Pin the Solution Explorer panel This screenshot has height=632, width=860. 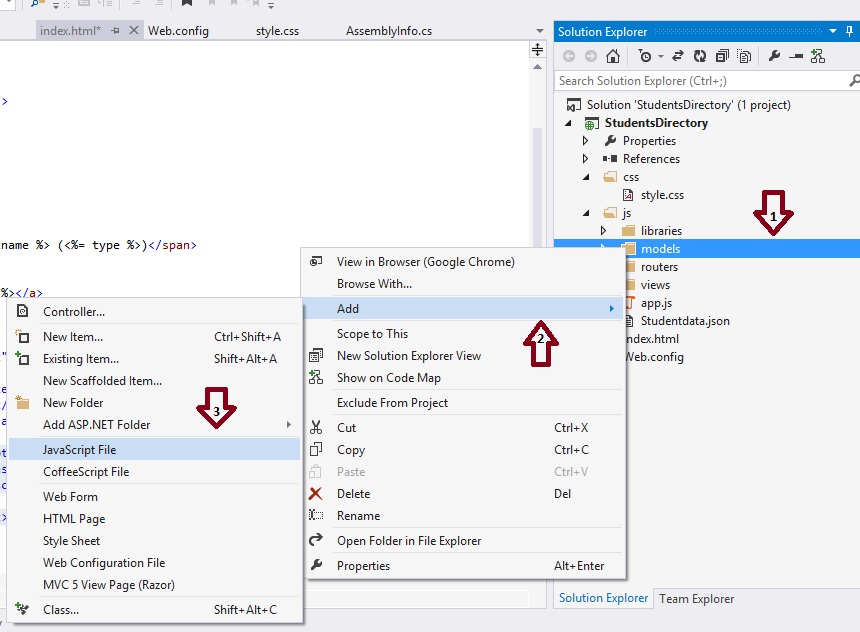pos(850,31)
